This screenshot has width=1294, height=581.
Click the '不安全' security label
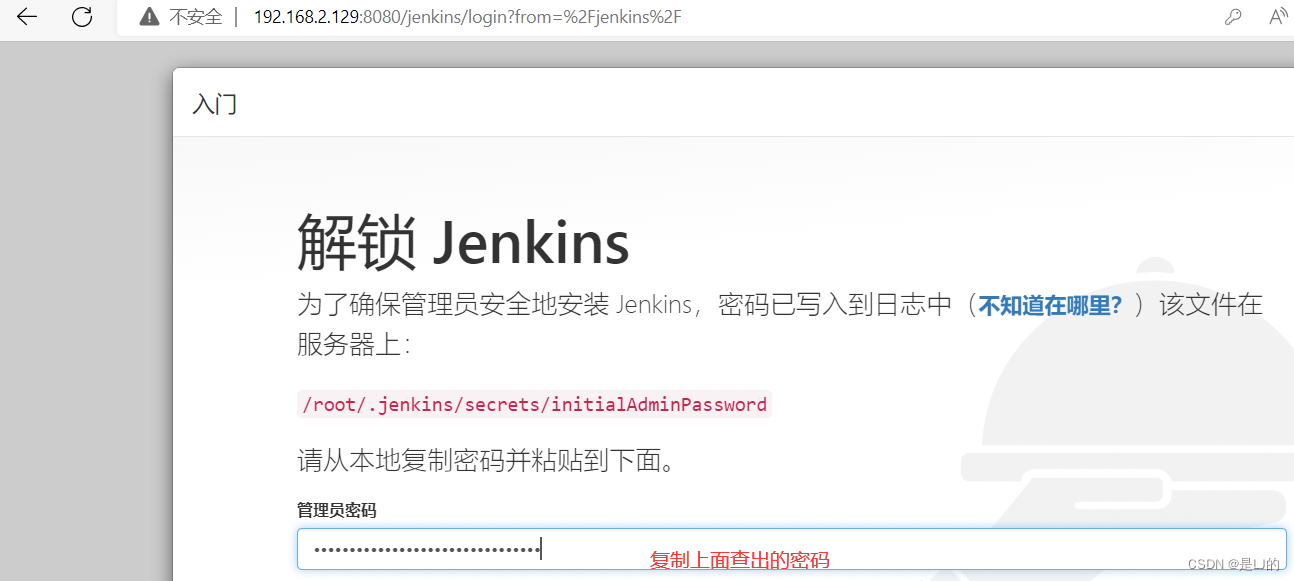tap(196, 17)
